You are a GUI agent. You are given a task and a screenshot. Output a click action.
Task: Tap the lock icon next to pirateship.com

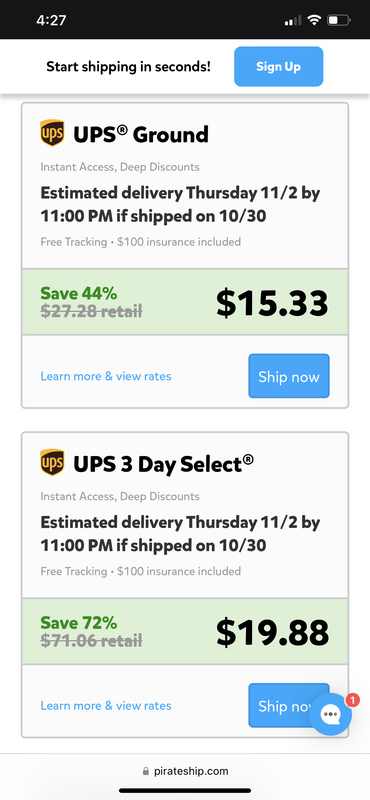[146, 771]
